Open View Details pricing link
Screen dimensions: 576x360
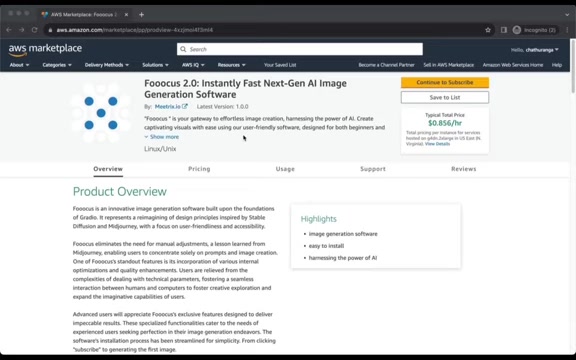tap(437, 144)
